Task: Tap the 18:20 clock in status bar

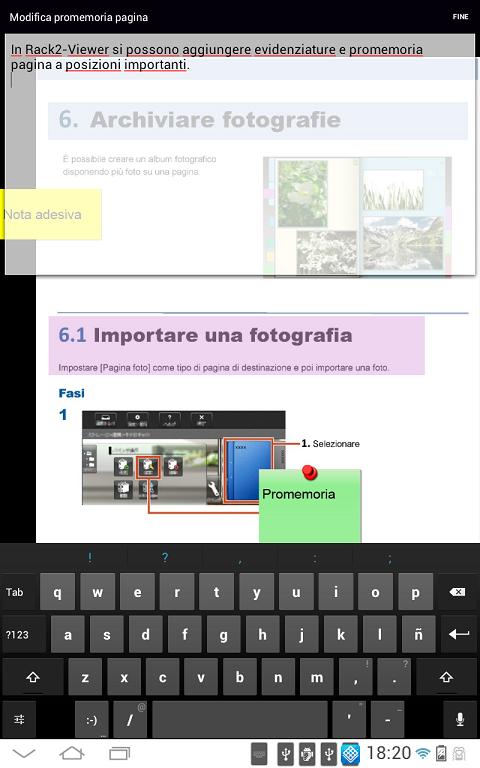Action: click(389, 753)
